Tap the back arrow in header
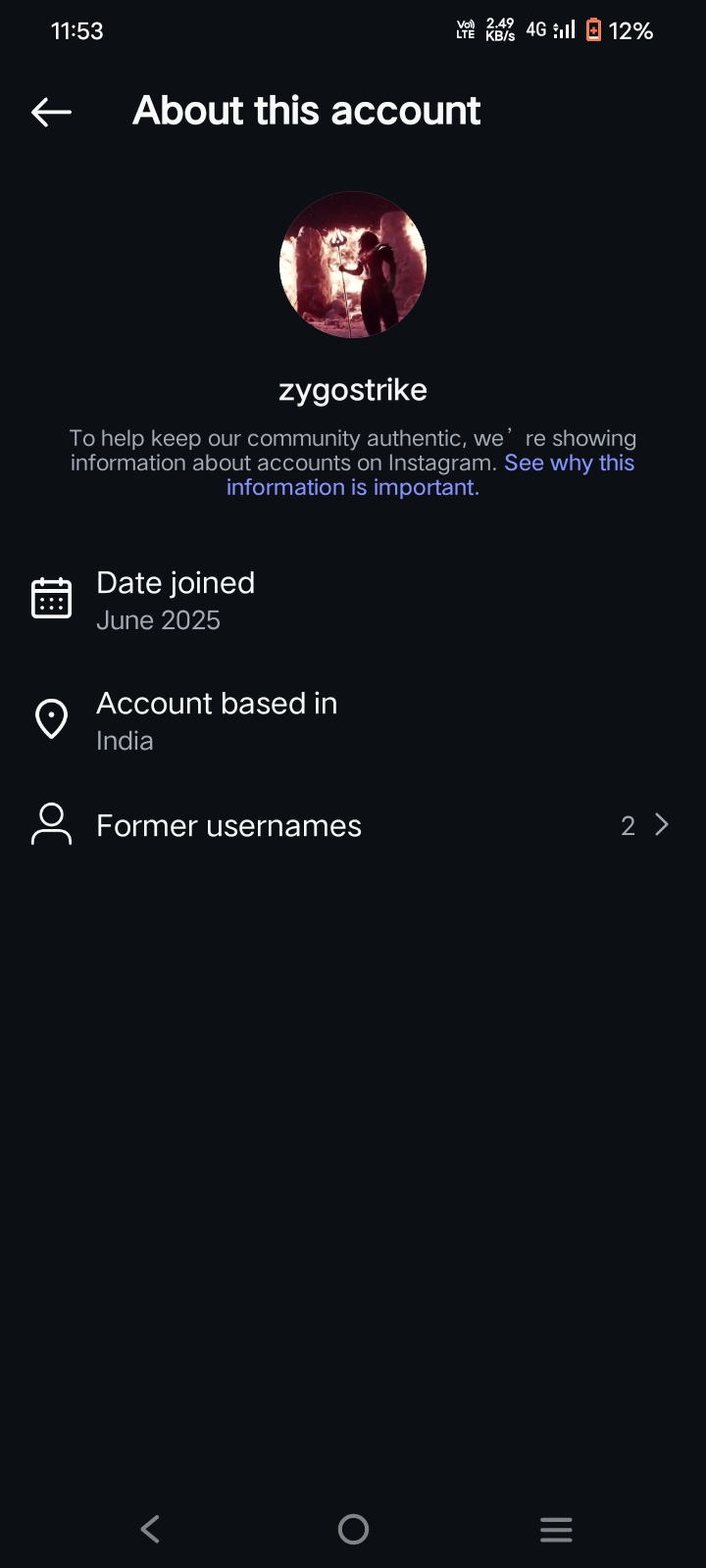The width and height of the screenshot is (706, 1568). coord(52,112)
